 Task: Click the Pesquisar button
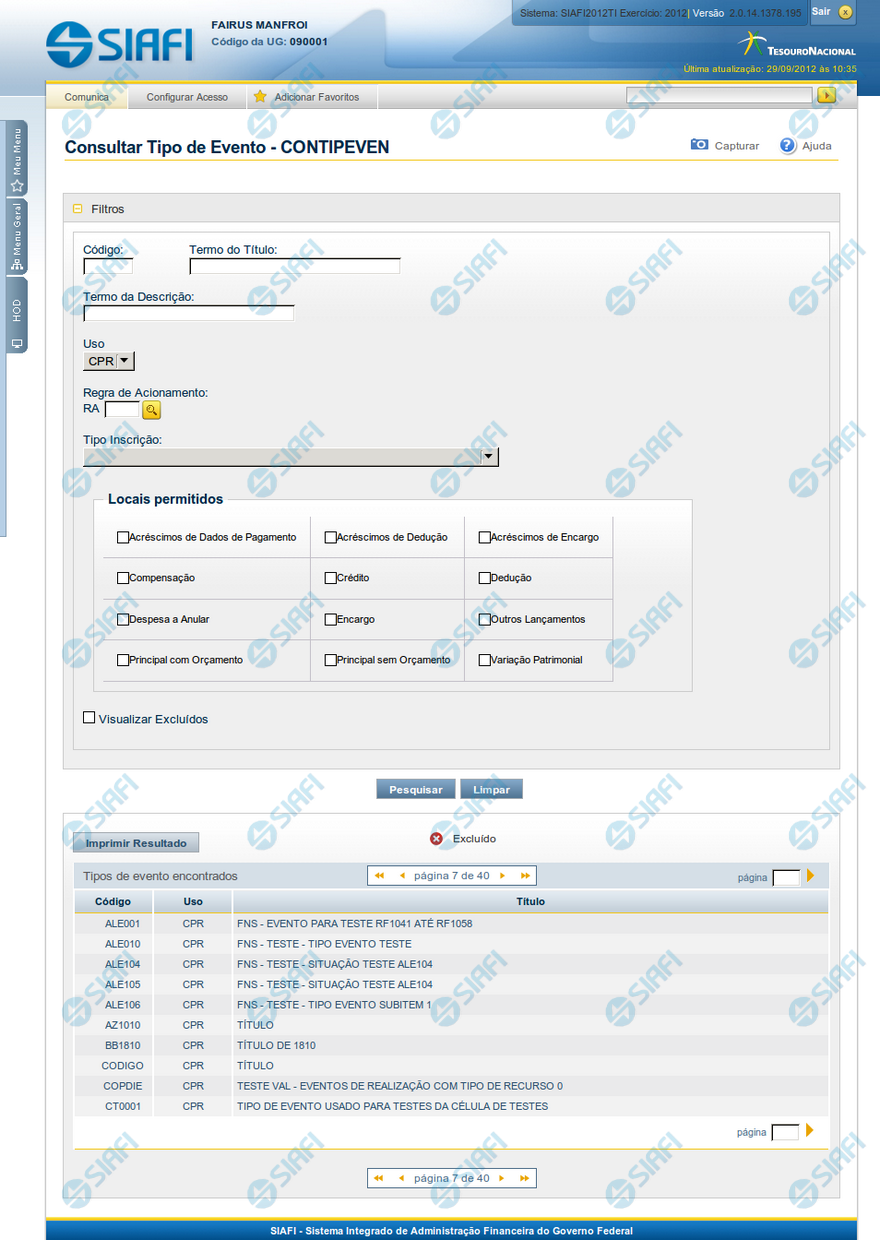click(x=415, y=789)
